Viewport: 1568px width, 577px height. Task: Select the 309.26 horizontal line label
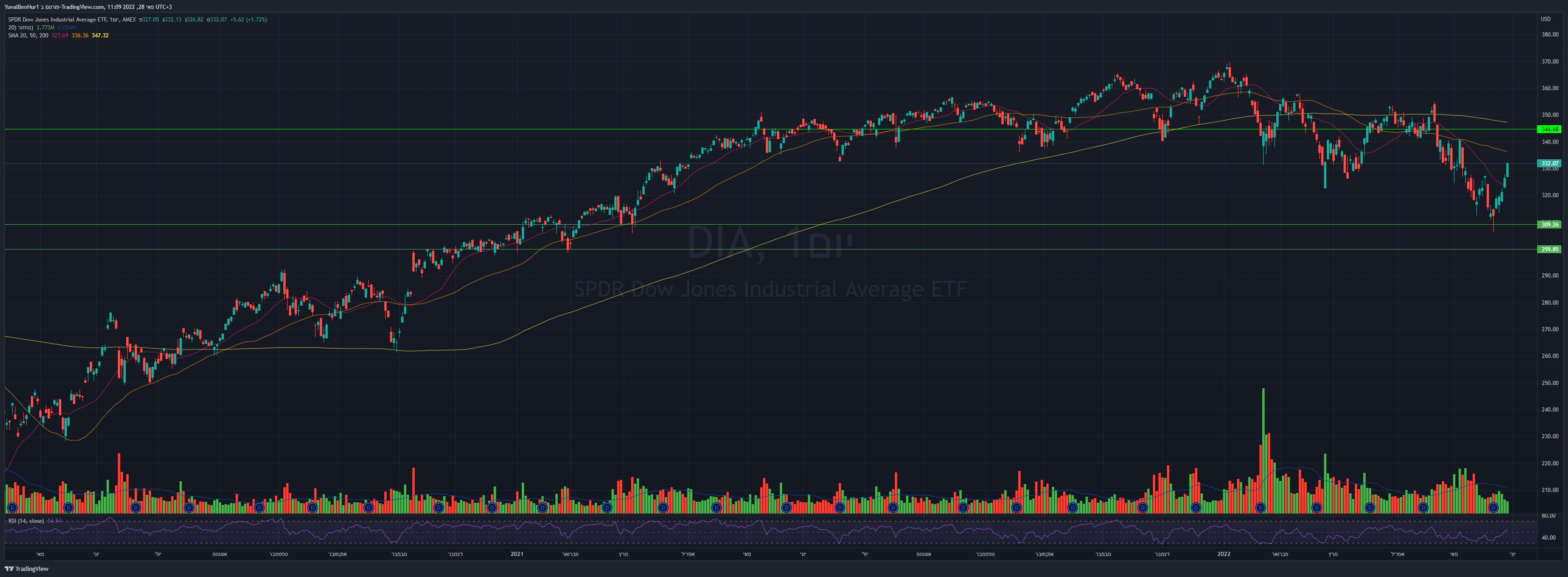(x=1549, y=224)
